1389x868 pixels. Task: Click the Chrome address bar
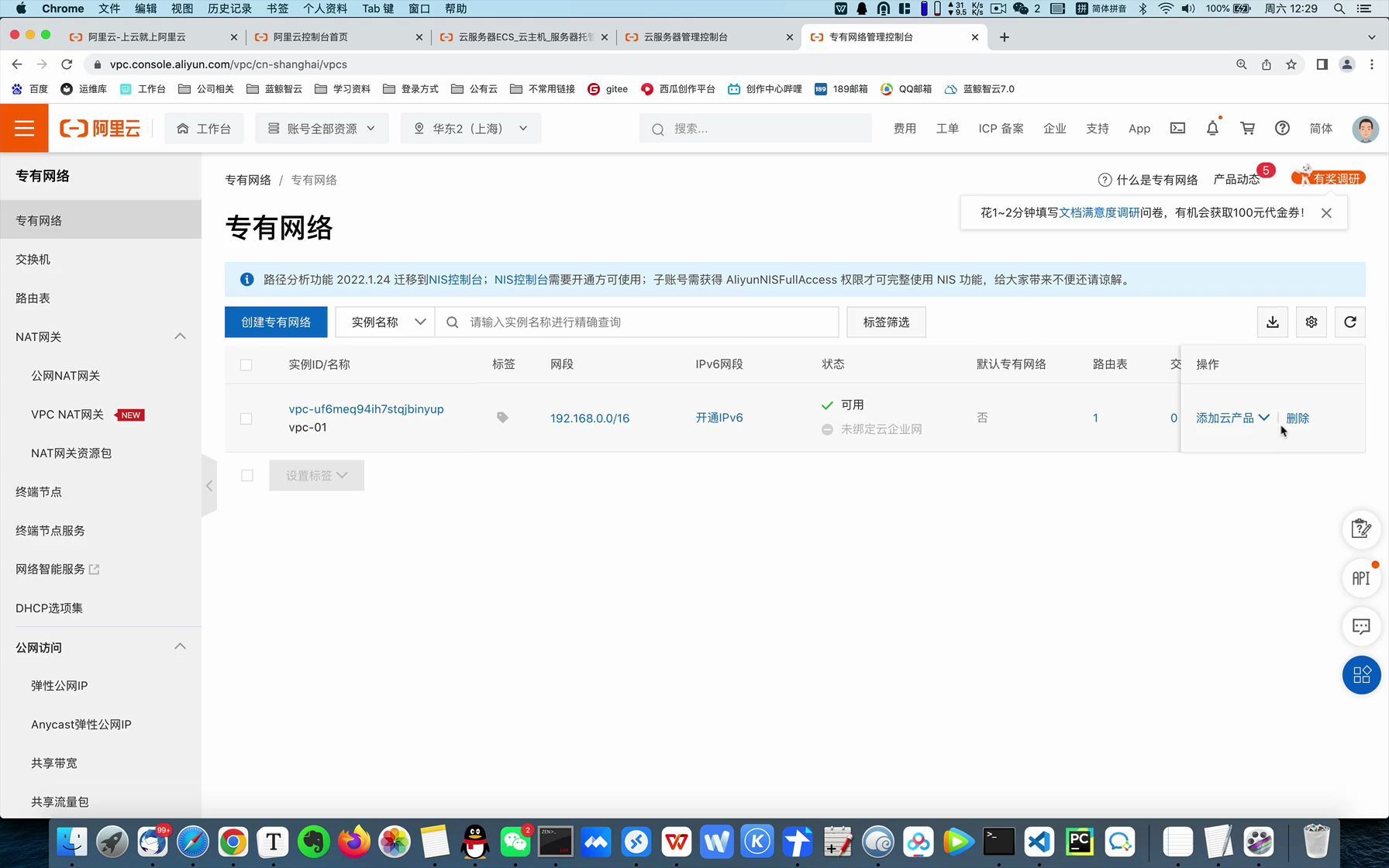[659, 64]
